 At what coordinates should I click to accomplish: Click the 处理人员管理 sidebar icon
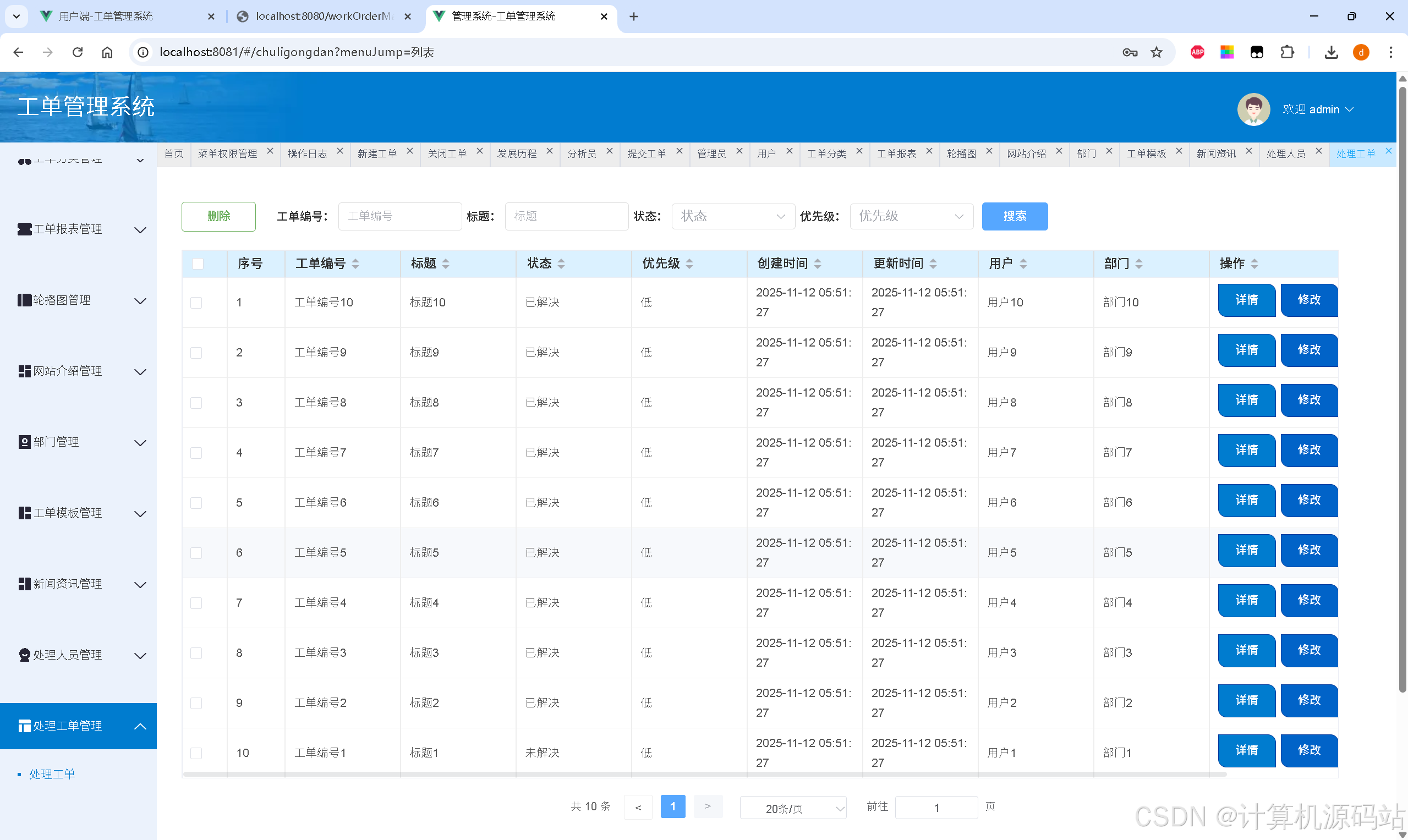[24, 655]
